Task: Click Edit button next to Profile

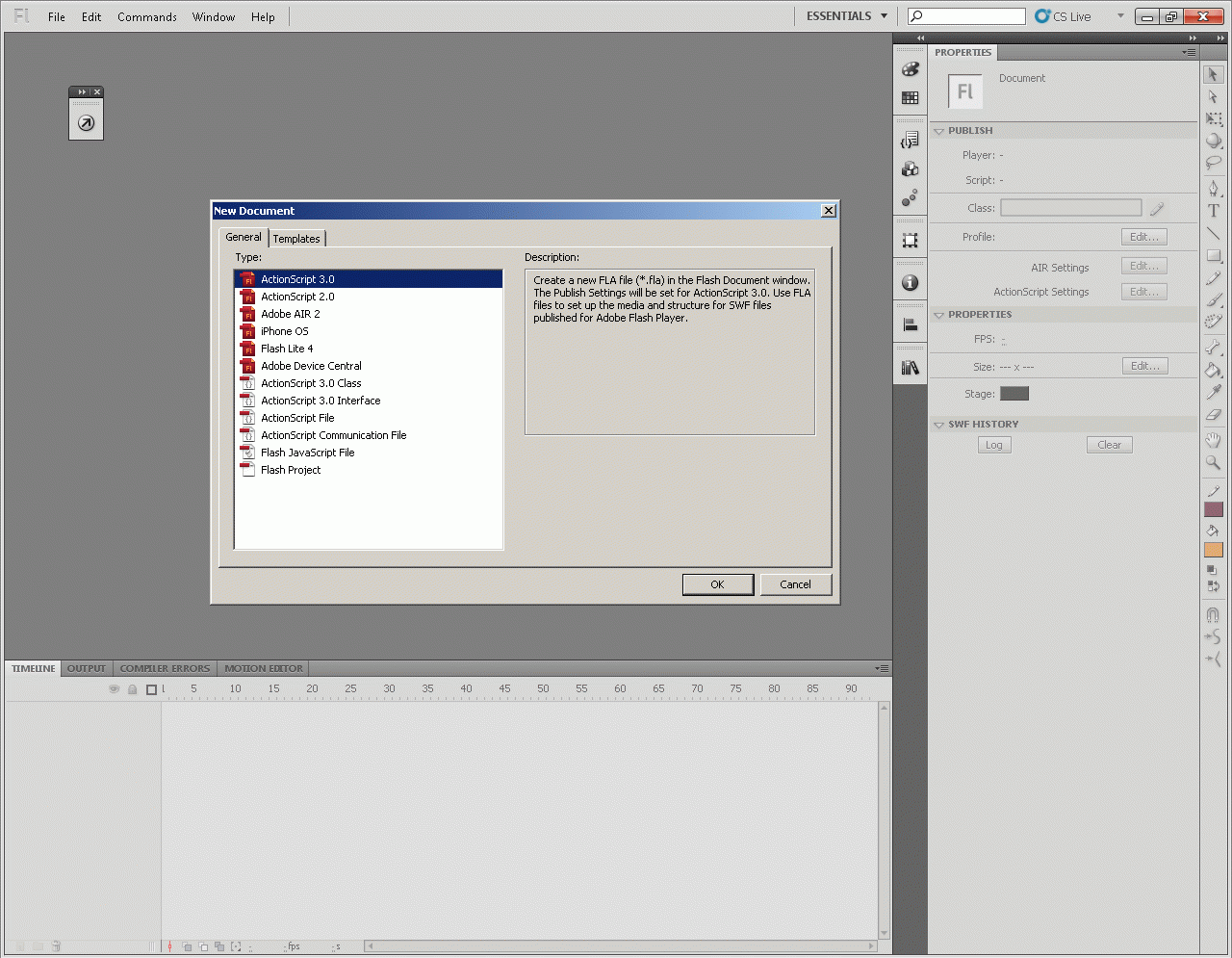Action: (1144, 237)
